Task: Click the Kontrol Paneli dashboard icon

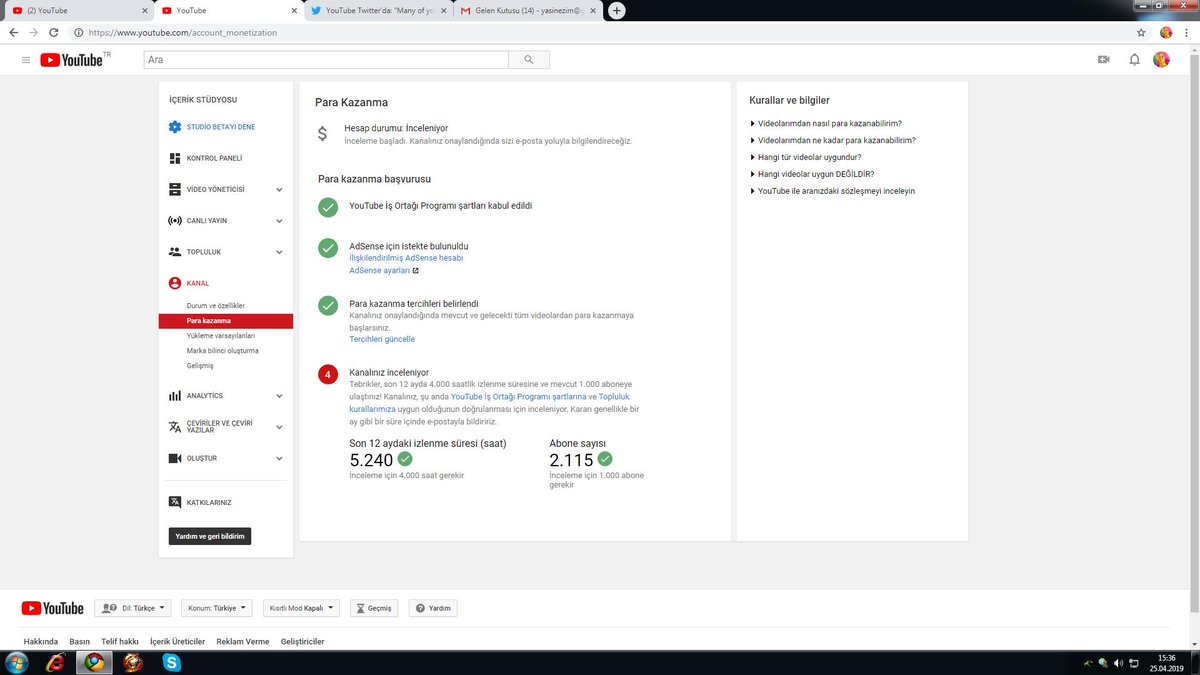Action: [x=175, y=158]
